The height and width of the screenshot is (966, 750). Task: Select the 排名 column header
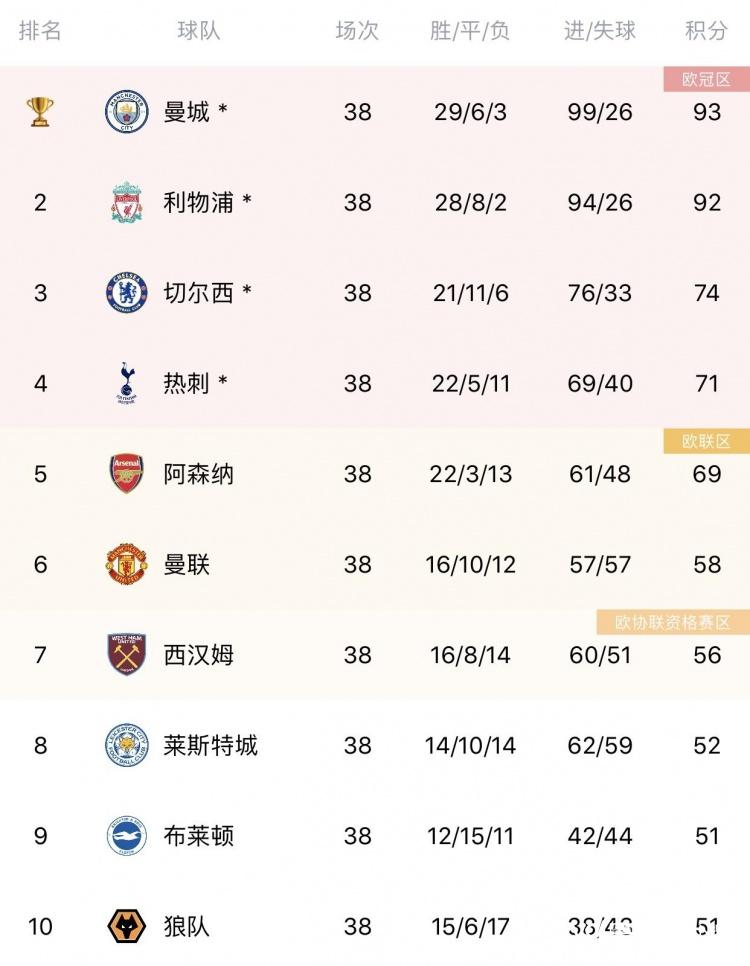(40, 30)
